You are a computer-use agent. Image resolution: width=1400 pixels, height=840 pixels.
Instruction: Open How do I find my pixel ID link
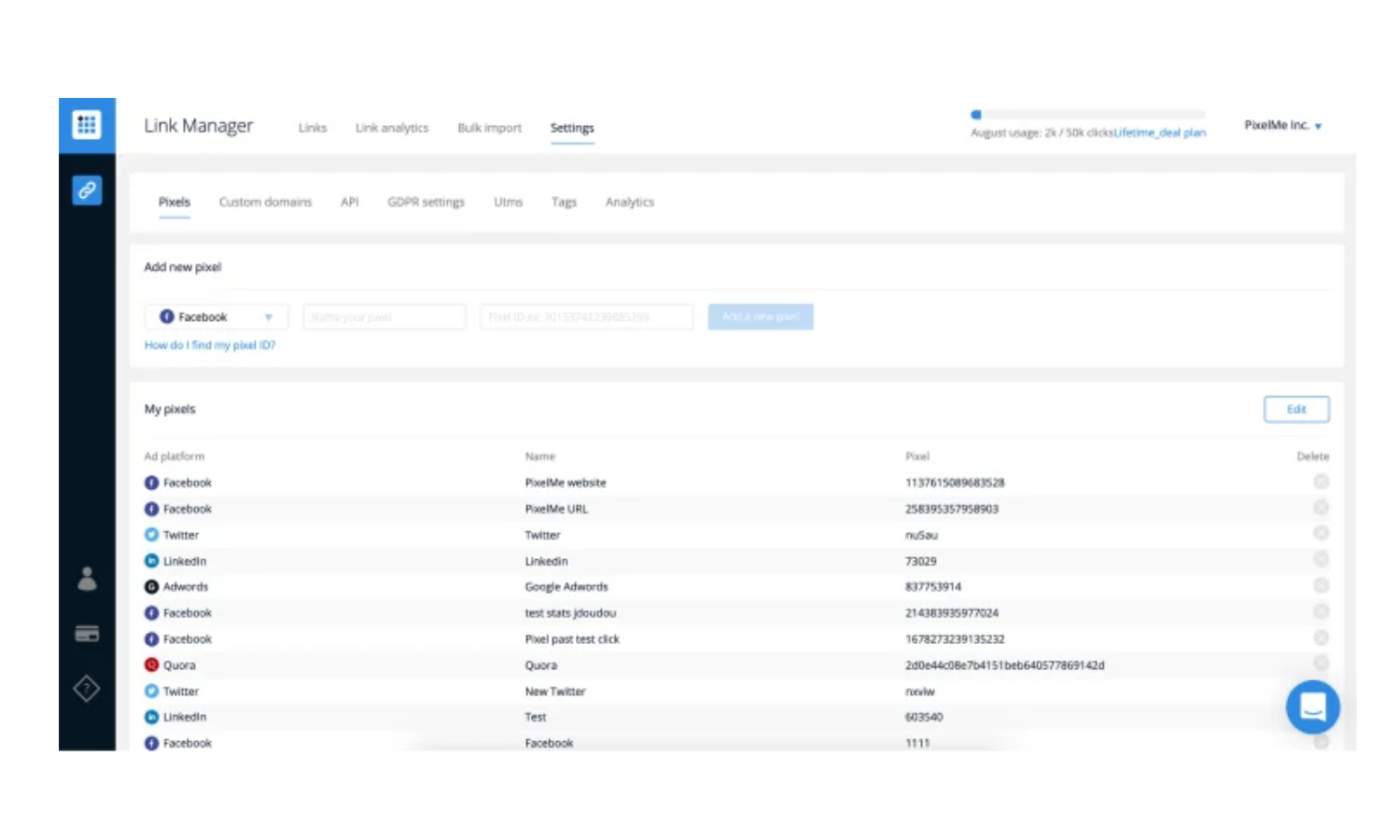point(210,345)
